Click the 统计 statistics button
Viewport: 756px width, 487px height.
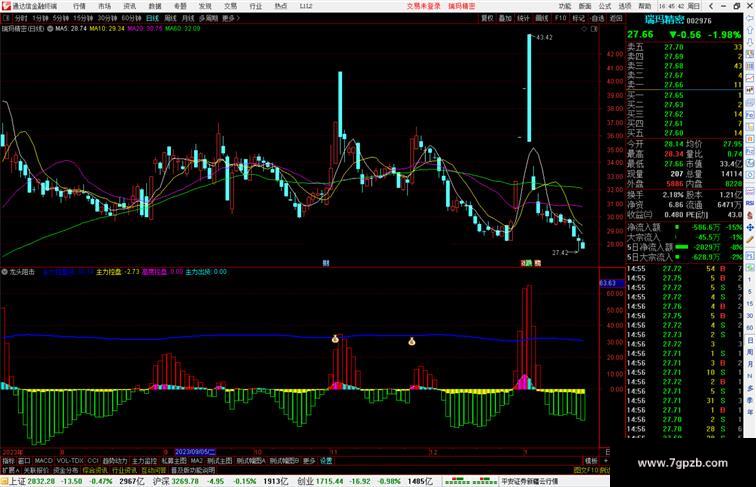pyautogui.click(x=523, y=18)
